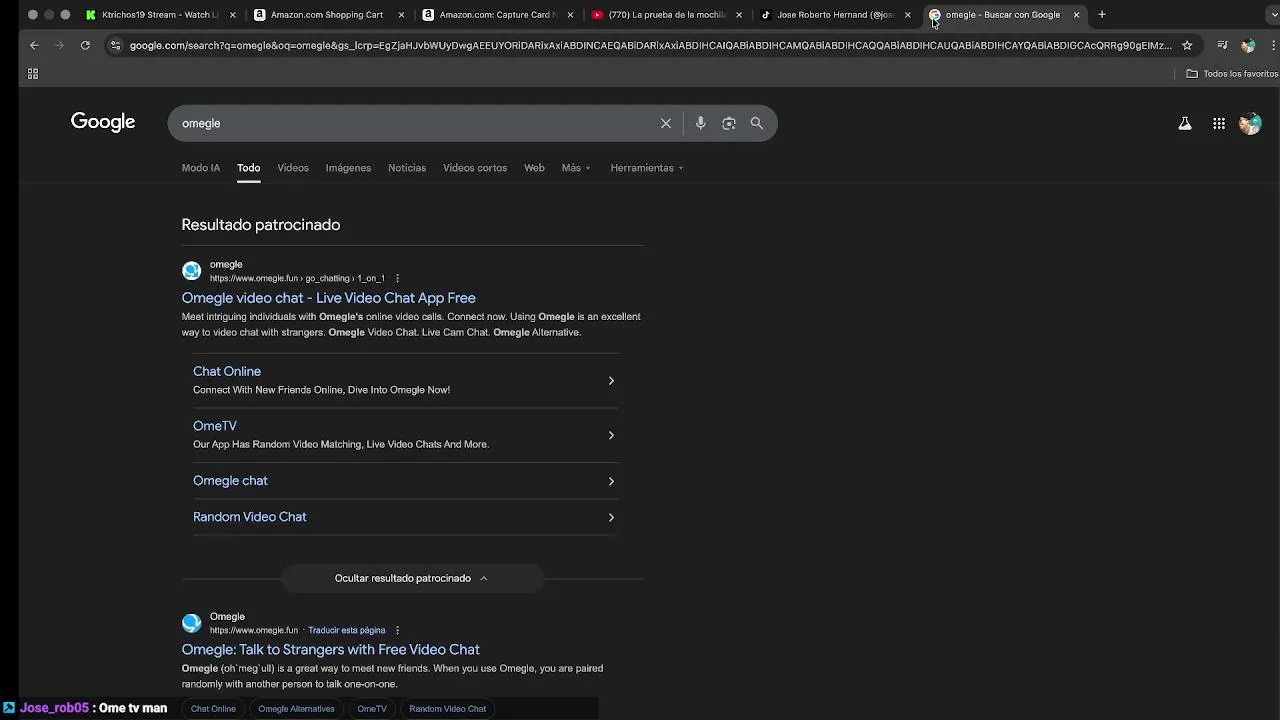Select the Videos search tab
The width and height of the screenshot is (1280, 720).
click(293, 168)
